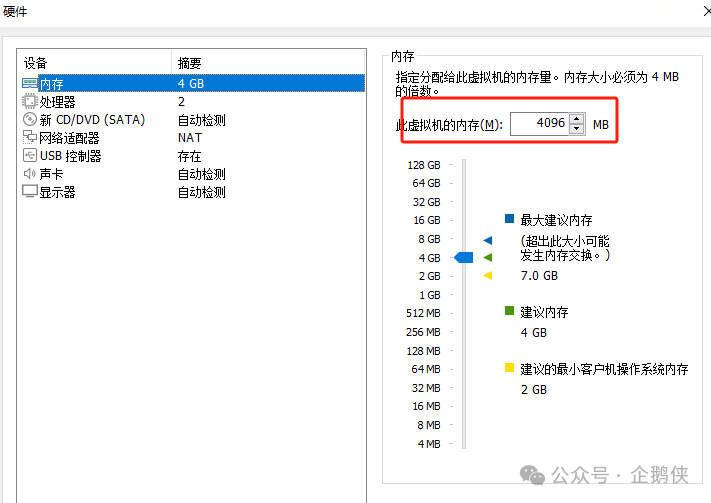Viewport: 711px width, 503px height.
Task: Click the display (显示器) monitor icon
Action: tap(29, 192)
